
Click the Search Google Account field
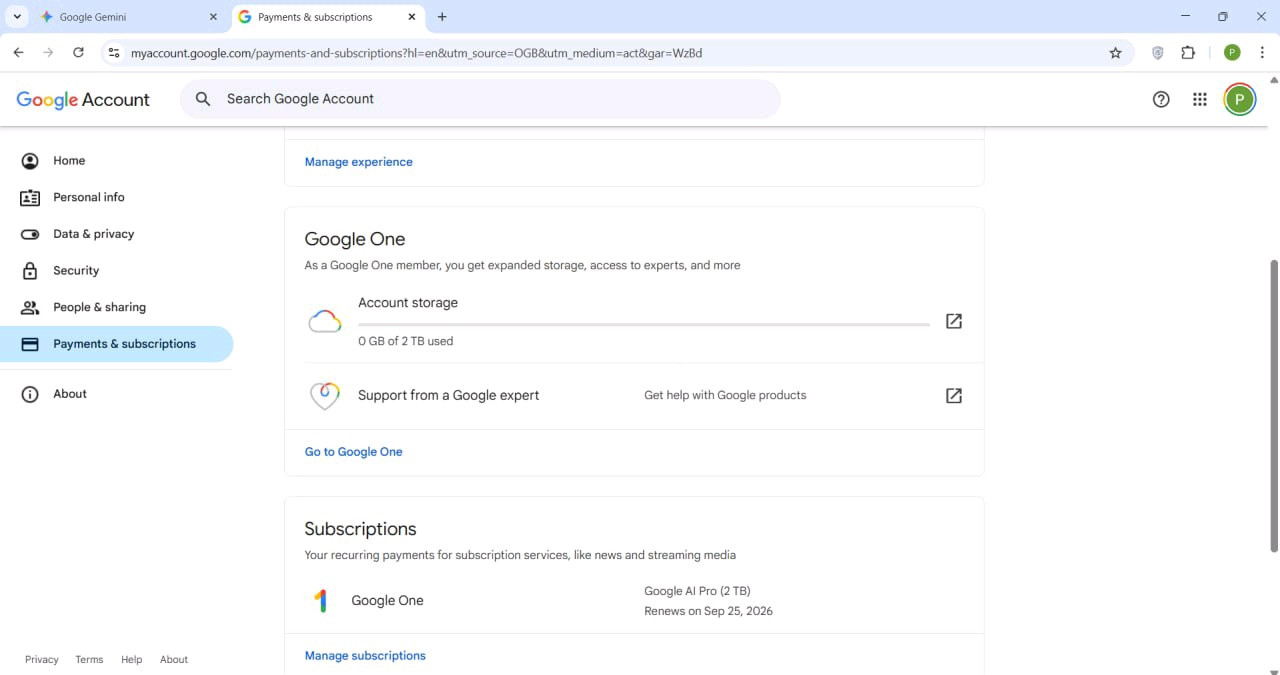point(480,99)
